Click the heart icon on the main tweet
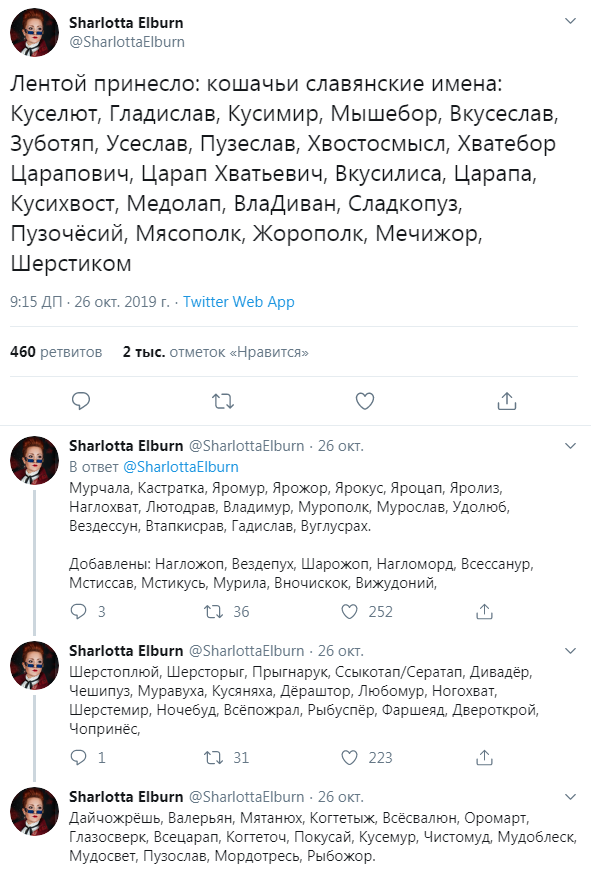The image size is (591, 870). click(365, 401)
